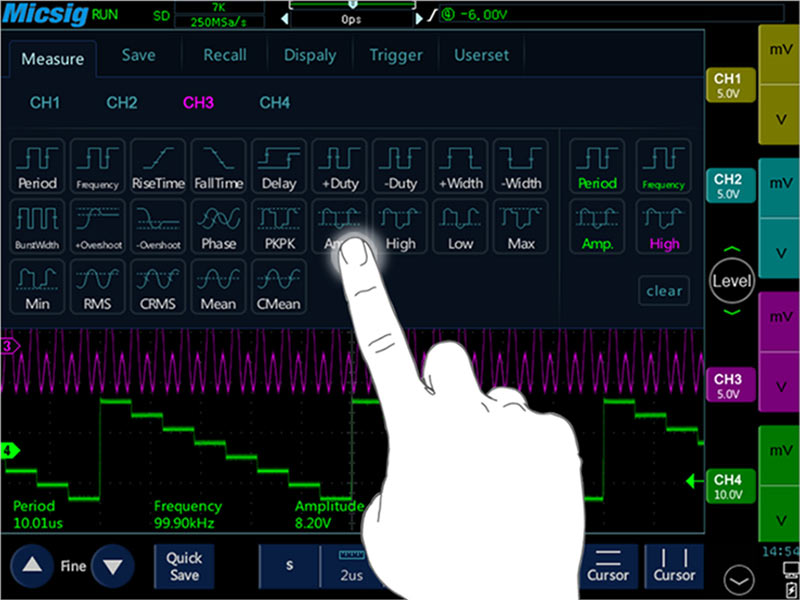Choose the Delay measurement icon
Screen dimensions: 800x600
[279, 166]
